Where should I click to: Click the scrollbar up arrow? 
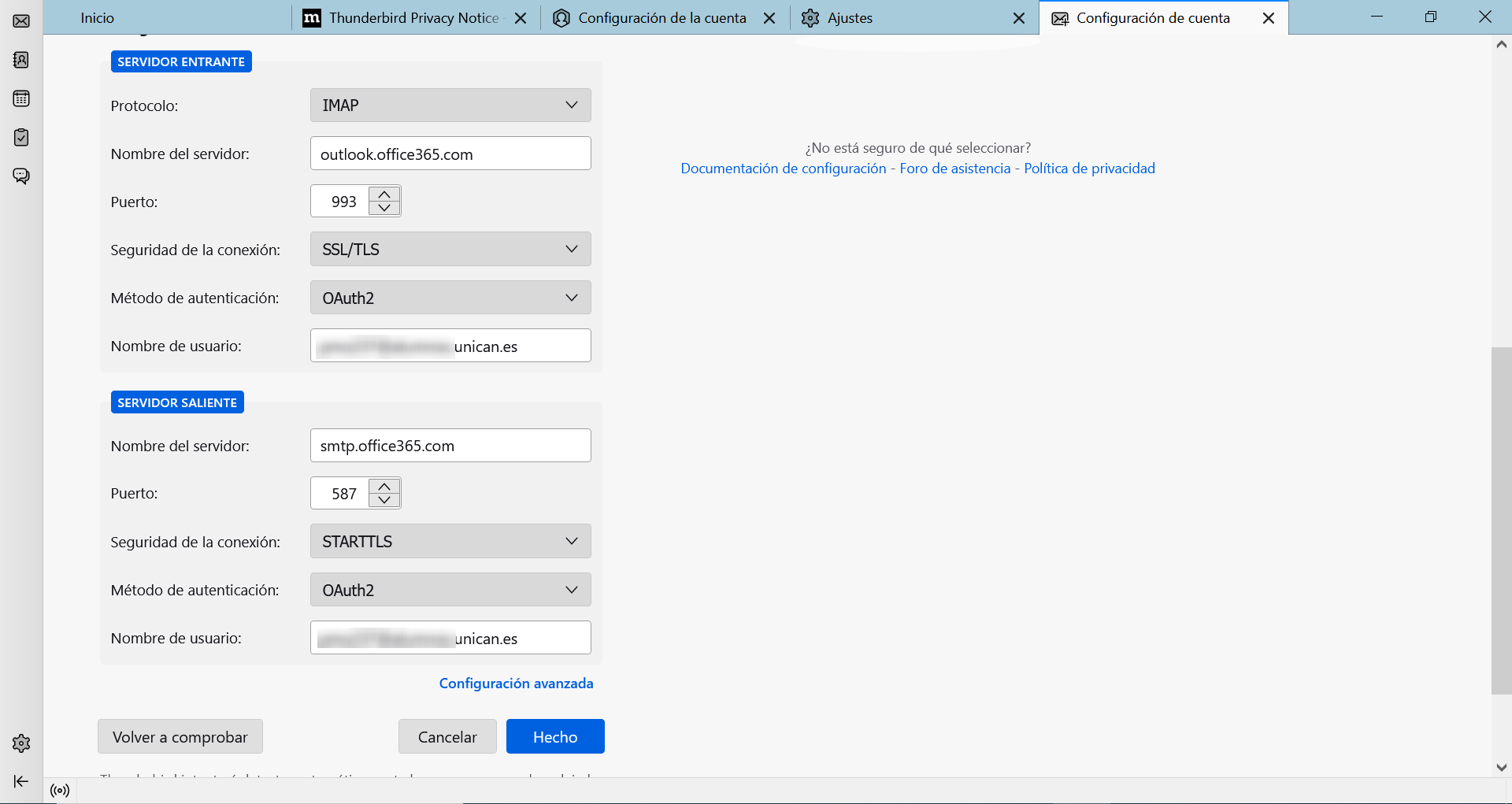[1501, 45]
